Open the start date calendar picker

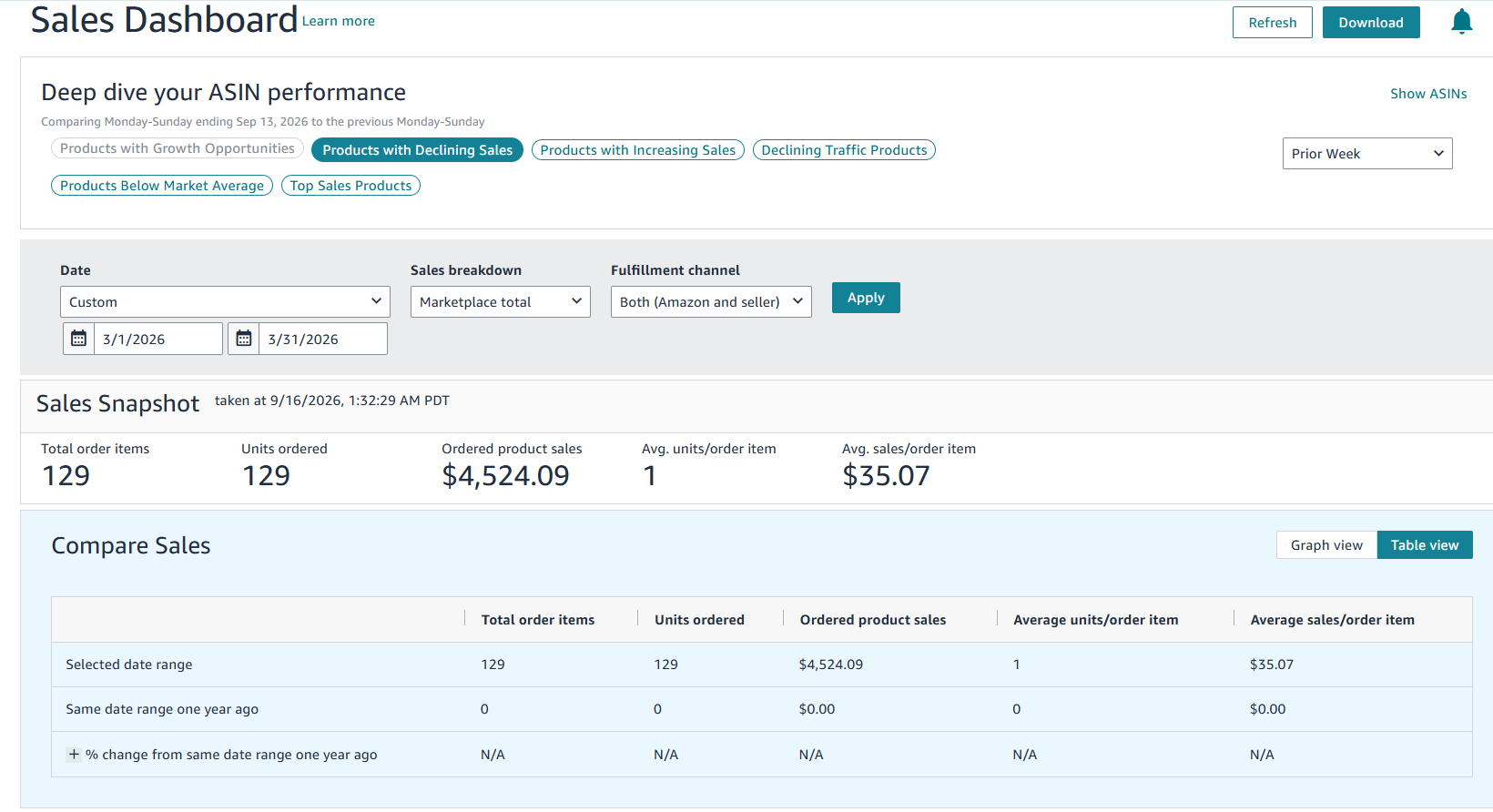click(79, 339)
